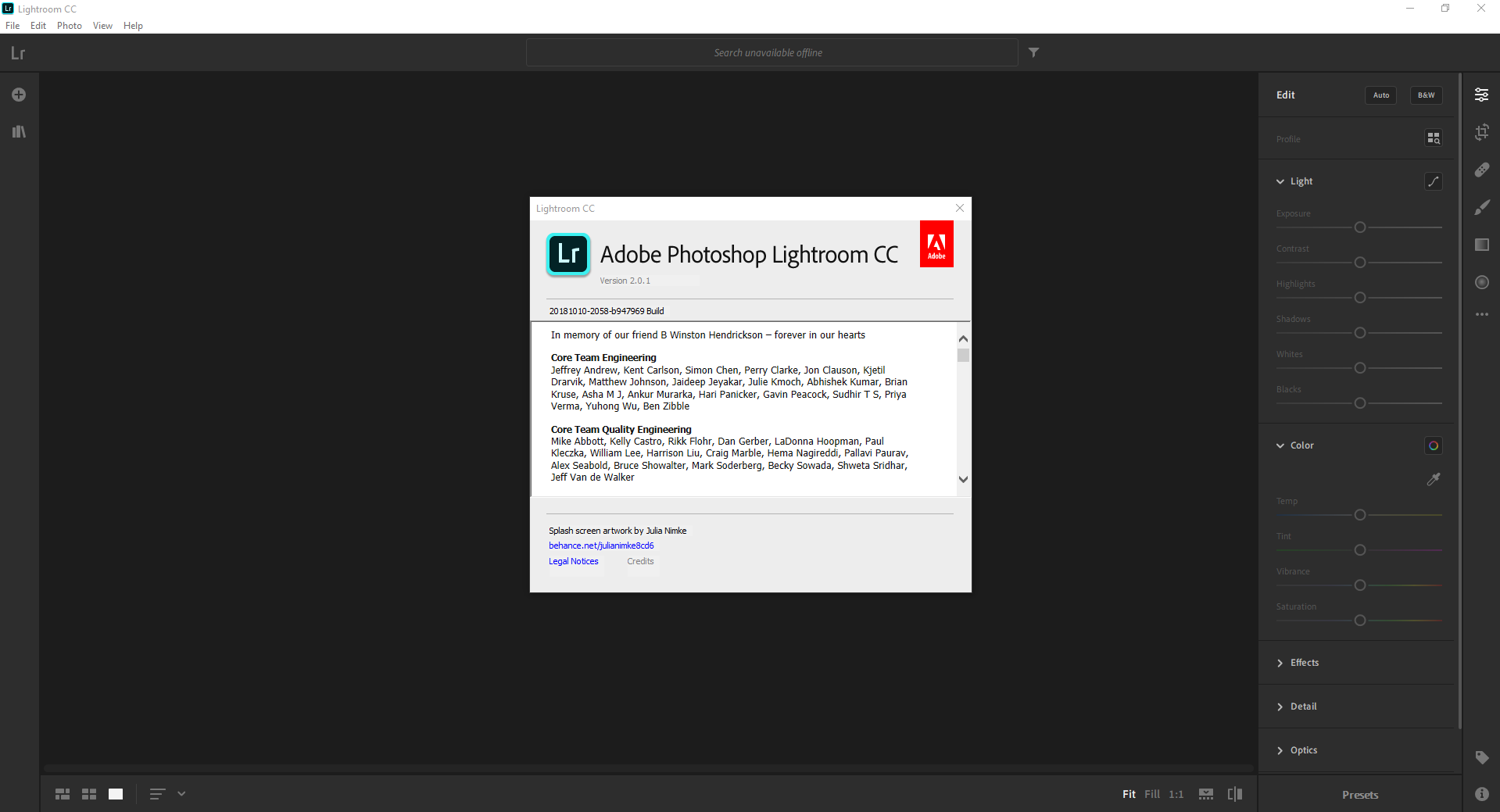Click the Whites slider handle
The height and width of the screenshot is (812, 1500).
click(x=1360, y=368)
